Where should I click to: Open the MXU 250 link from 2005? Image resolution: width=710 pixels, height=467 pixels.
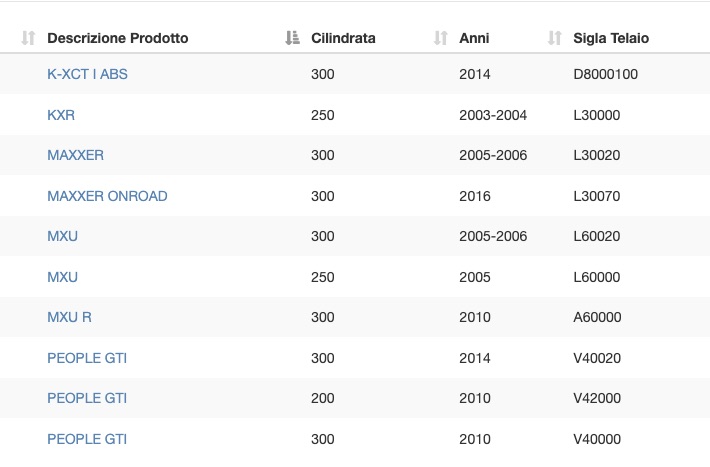point(62,277)
